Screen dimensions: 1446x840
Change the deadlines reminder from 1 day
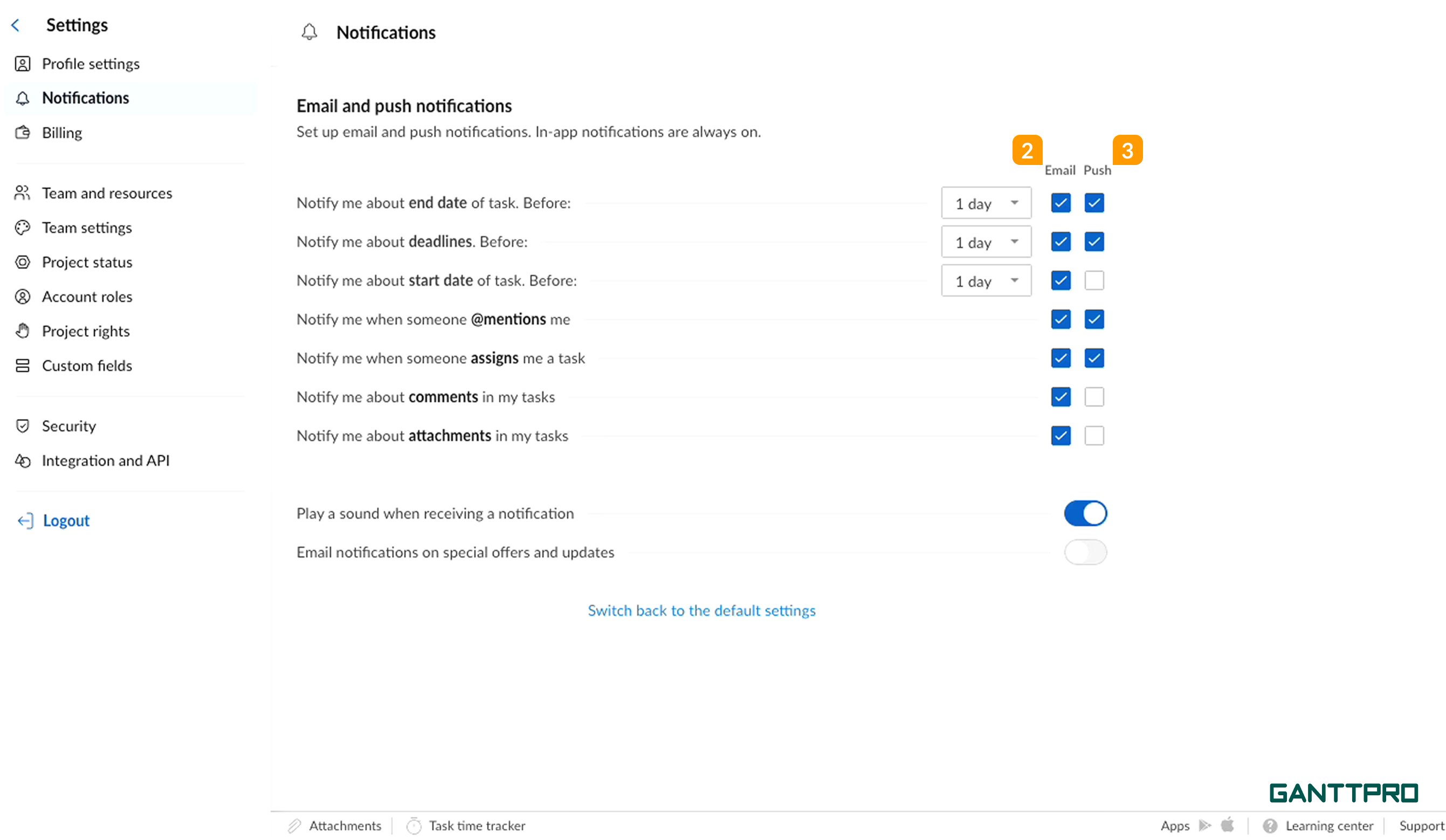point(986,242)
